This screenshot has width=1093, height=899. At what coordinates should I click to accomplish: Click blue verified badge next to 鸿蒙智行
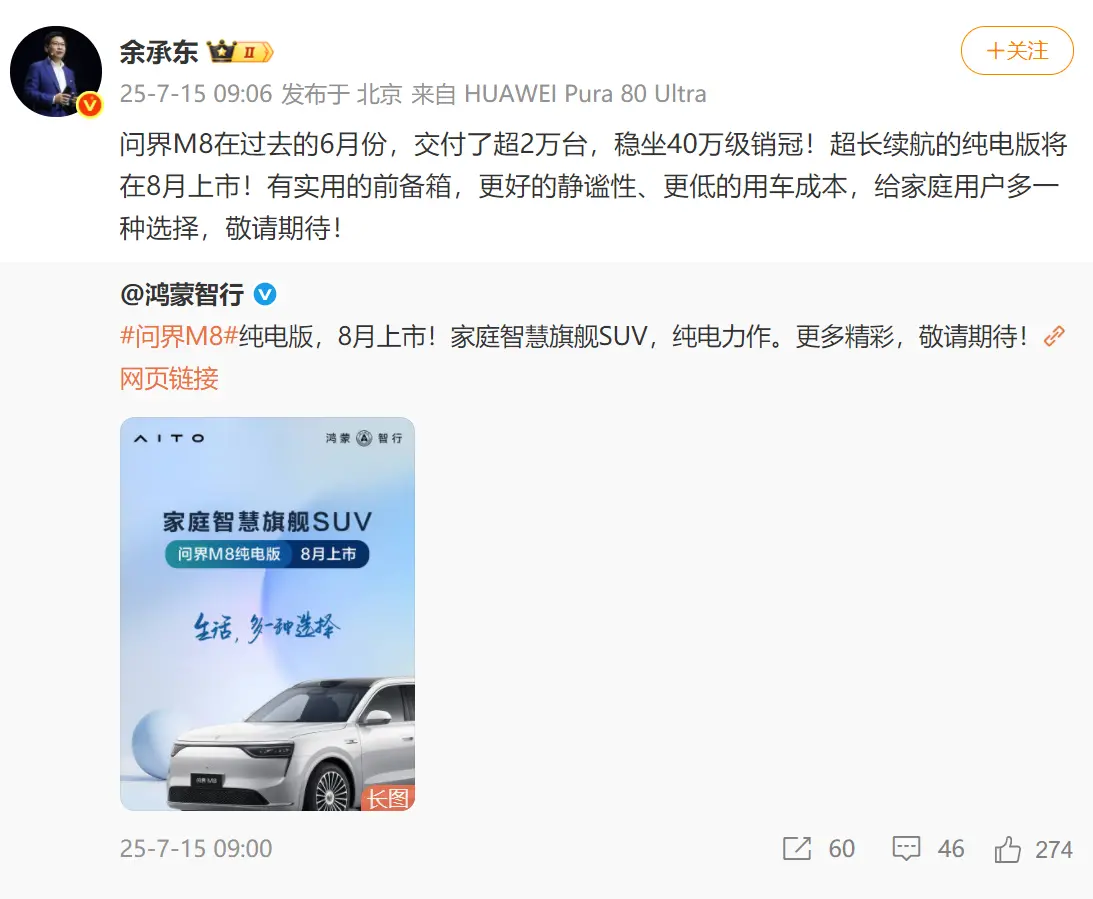tap(265, 295)
